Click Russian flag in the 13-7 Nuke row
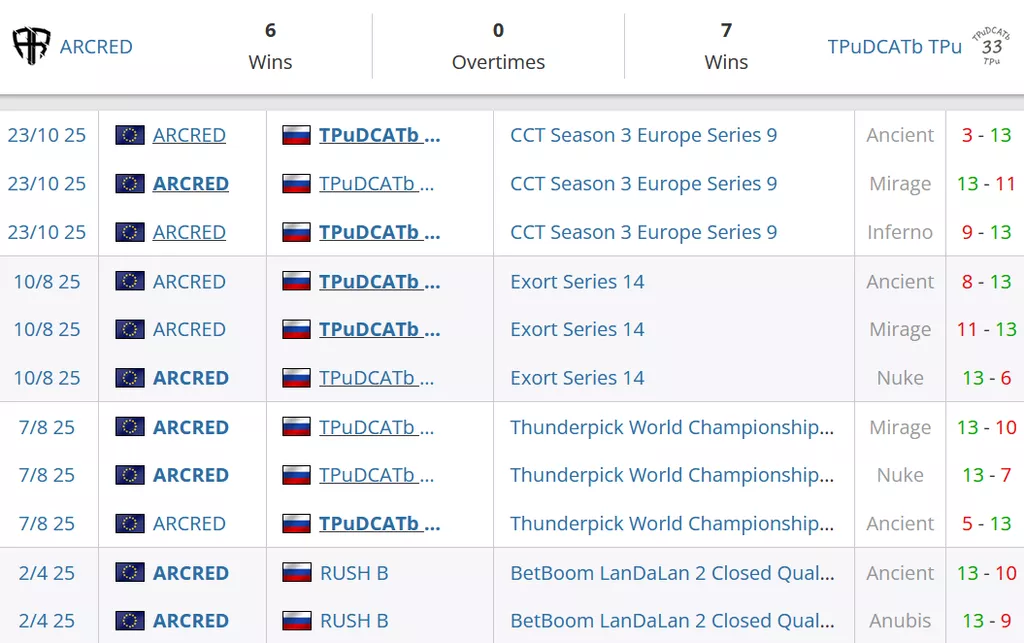Image resolution: width=1024 pixels, height=643 pixels. pos(296,475)
